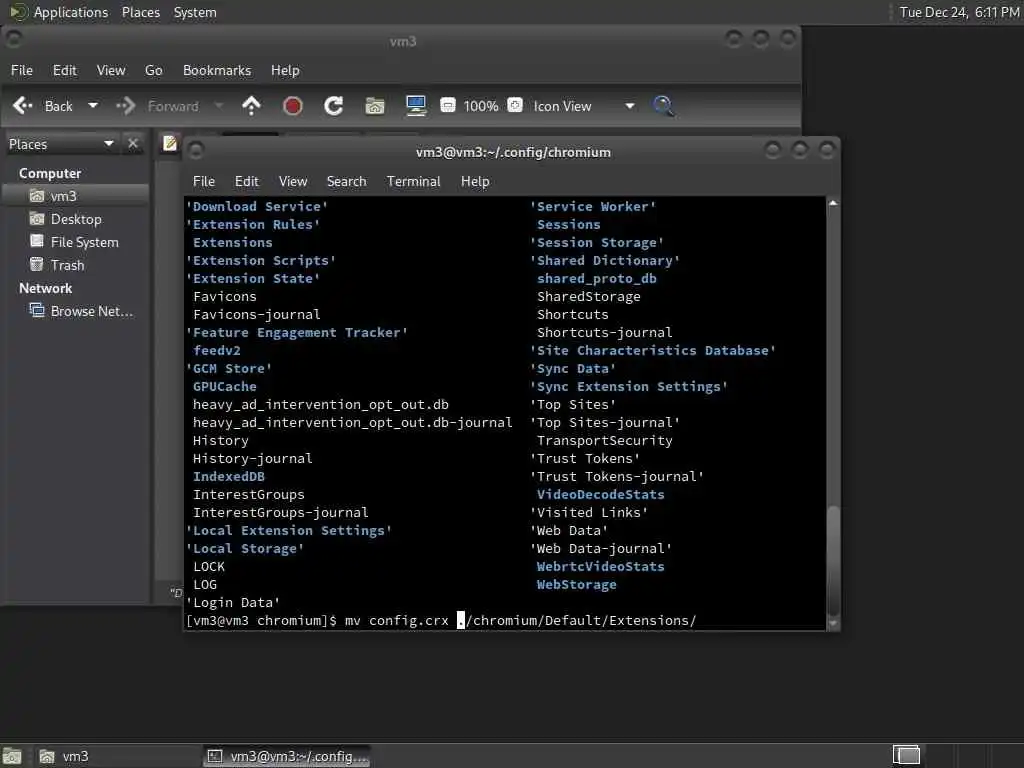Close the Places sidebar pane

(133, 144)
